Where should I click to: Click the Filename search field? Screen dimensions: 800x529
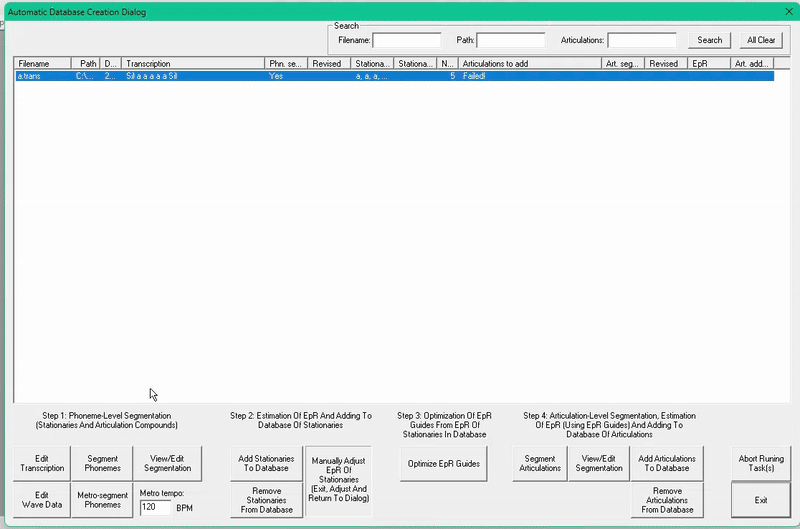click(x=407, y=40)
